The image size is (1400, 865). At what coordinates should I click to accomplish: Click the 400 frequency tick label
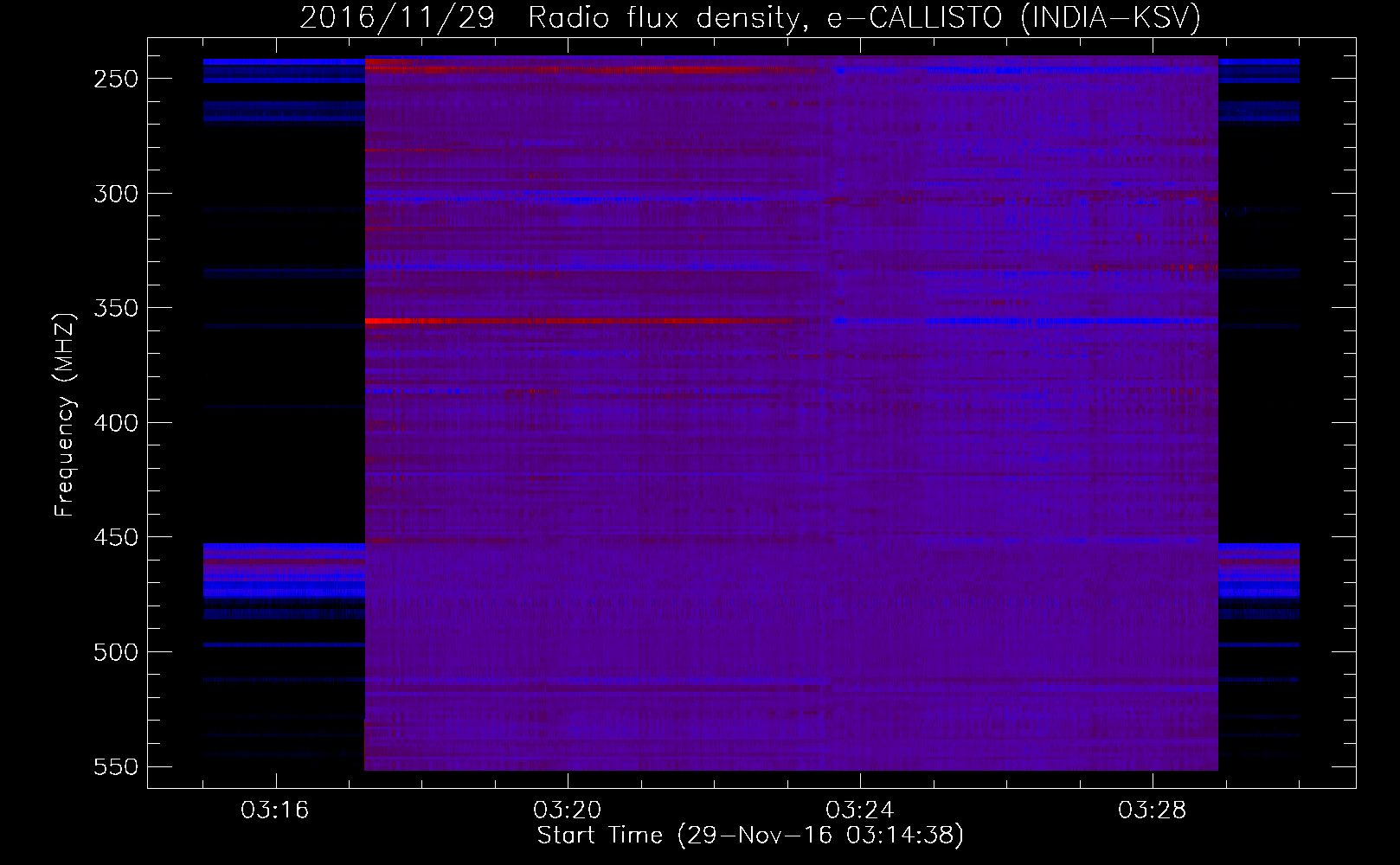116,423
